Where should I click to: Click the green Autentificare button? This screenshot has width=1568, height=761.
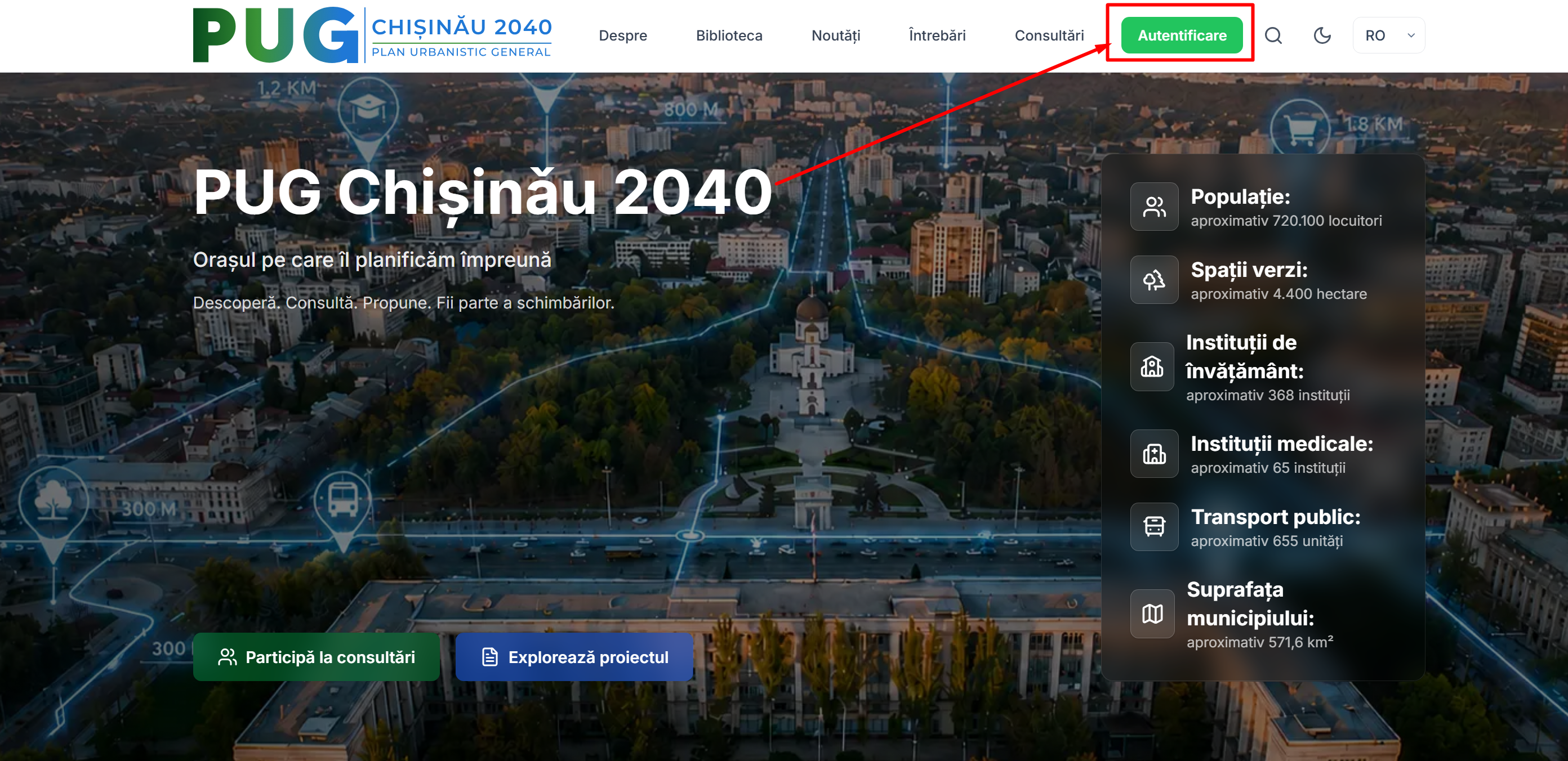pyautogui.click(x=1182, y=35)
